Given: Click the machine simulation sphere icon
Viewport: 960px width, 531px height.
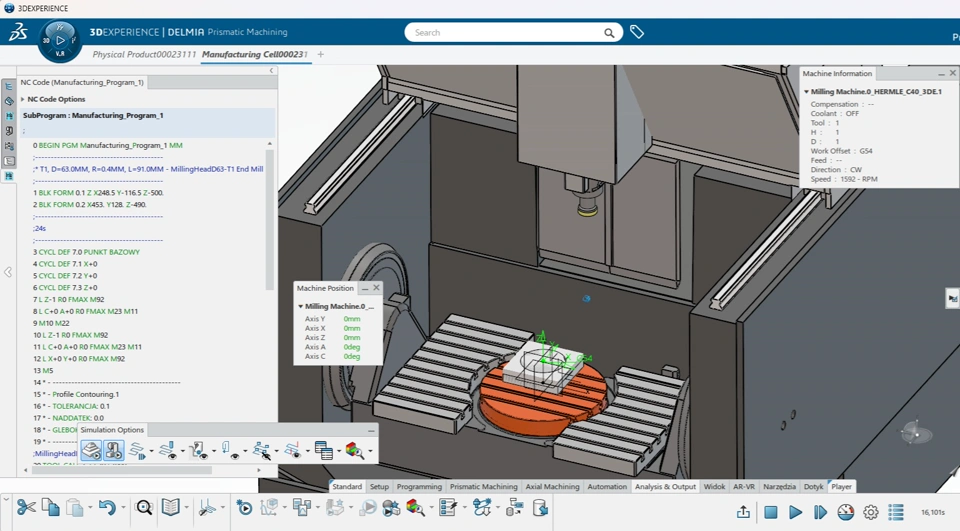Looking at the screenshot, I should (x=391, y=508).
